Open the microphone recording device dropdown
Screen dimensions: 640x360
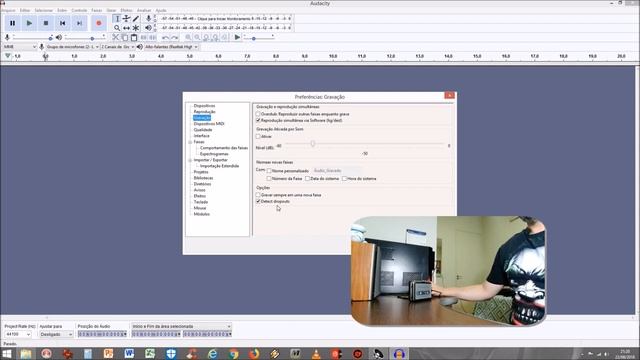[x=73, y=47]
